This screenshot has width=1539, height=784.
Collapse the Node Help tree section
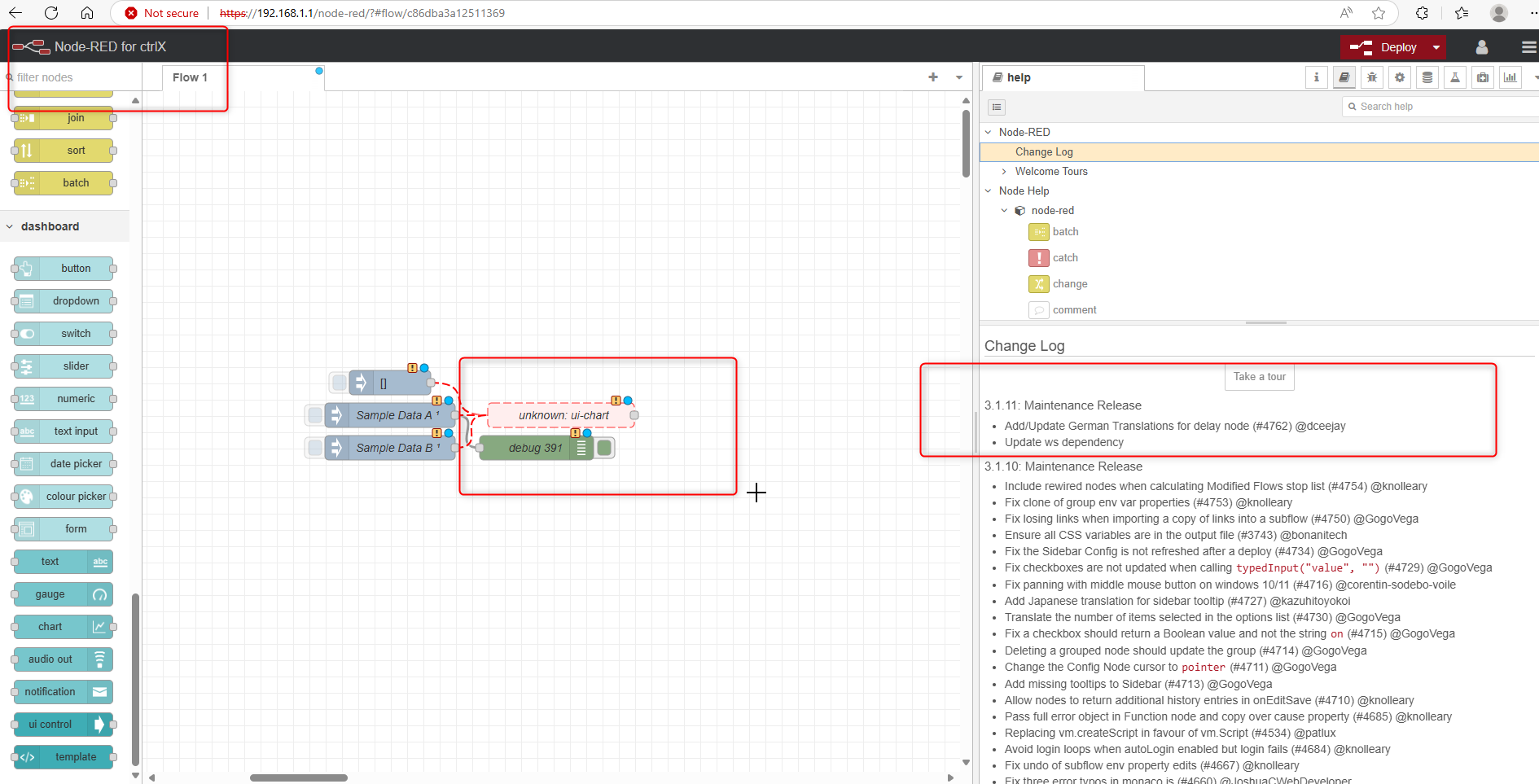point(989,191)
